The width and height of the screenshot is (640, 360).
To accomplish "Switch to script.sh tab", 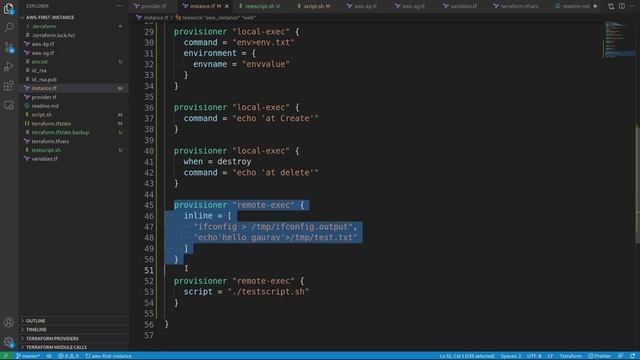I will pos(314,6).
